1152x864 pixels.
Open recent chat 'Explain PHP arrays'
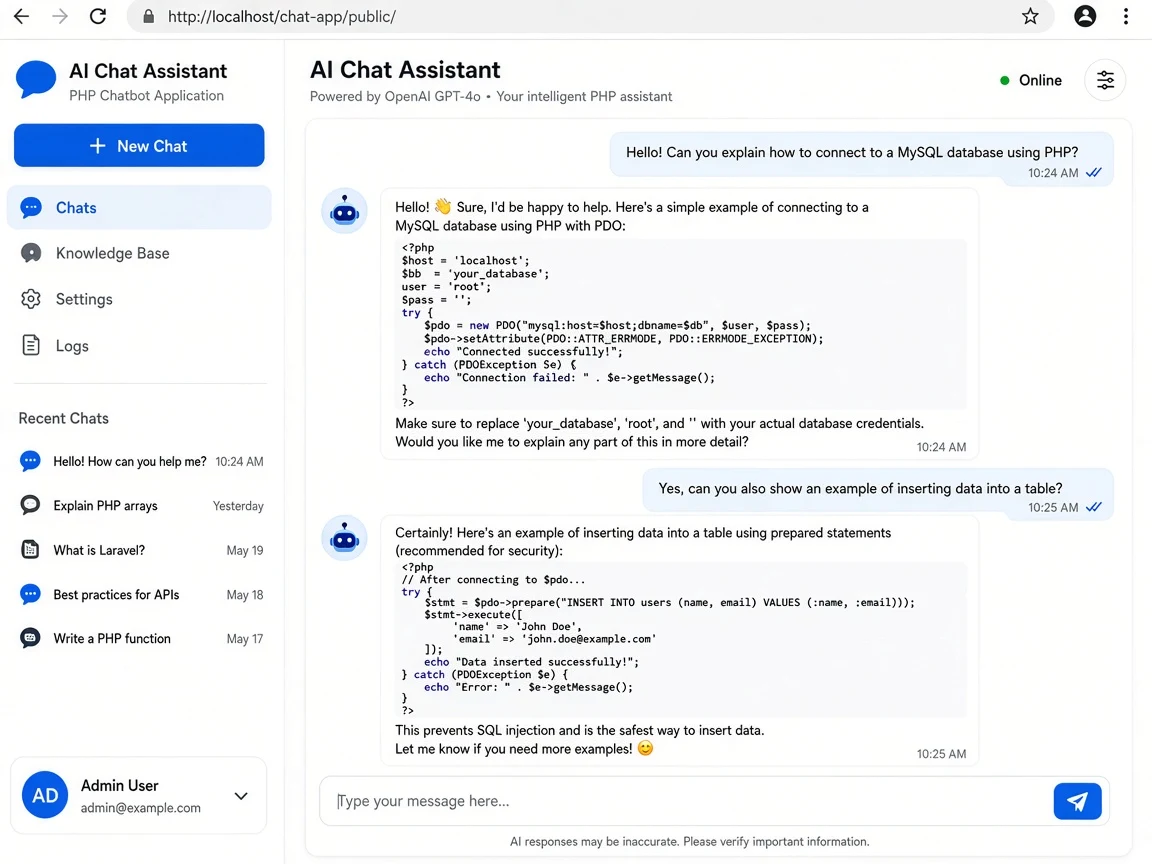[x=140, y=505]
